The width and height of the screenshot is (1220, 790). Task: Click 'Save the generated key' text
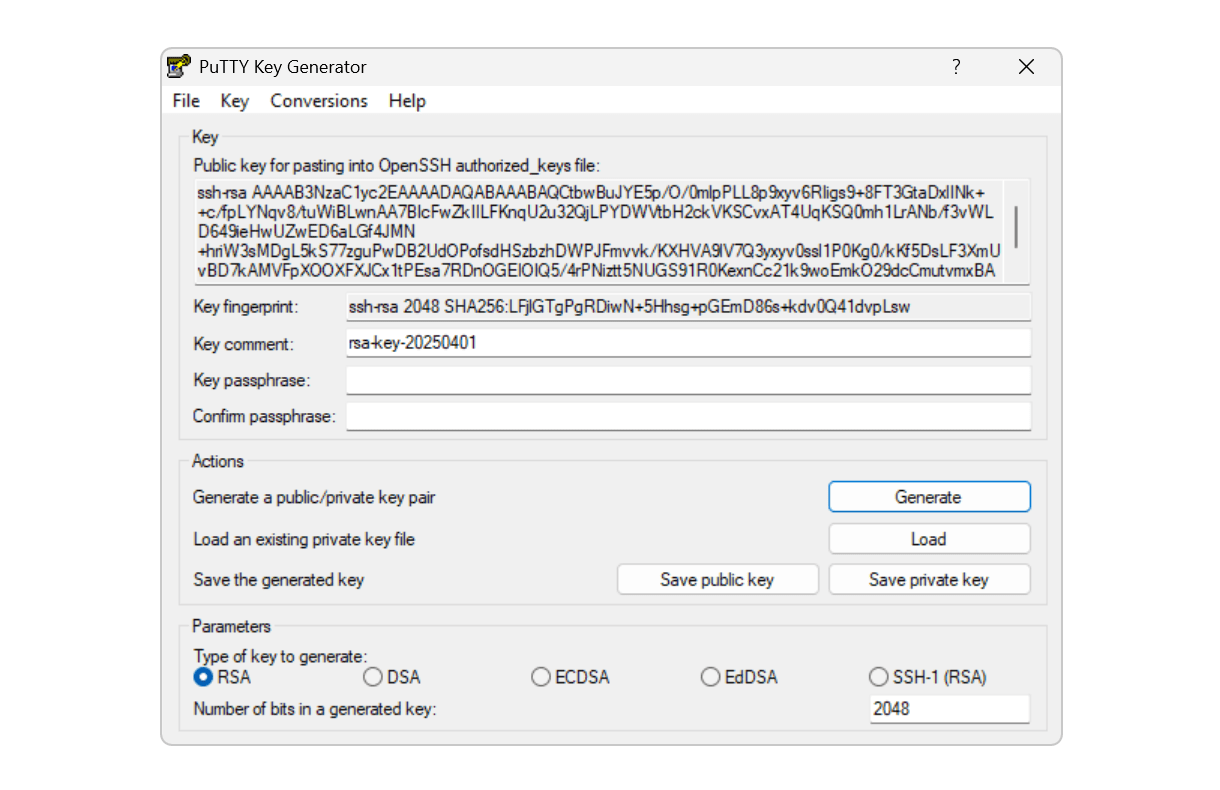[x=279, y=580]
